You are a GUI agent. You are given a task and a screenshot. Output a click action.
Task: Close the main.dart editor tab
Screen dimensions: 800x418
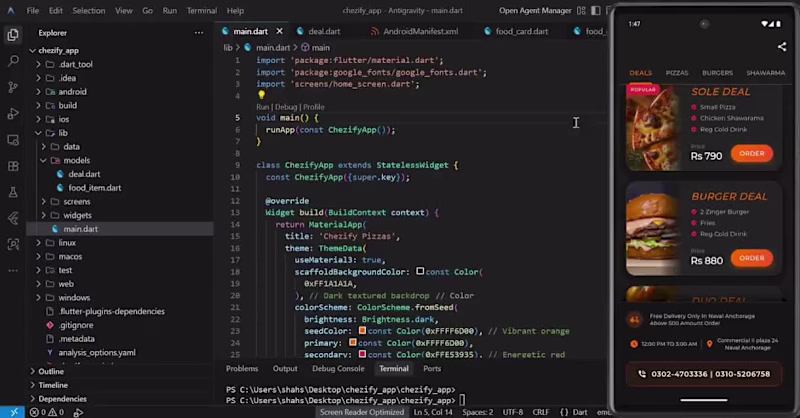tap(280, 31)
